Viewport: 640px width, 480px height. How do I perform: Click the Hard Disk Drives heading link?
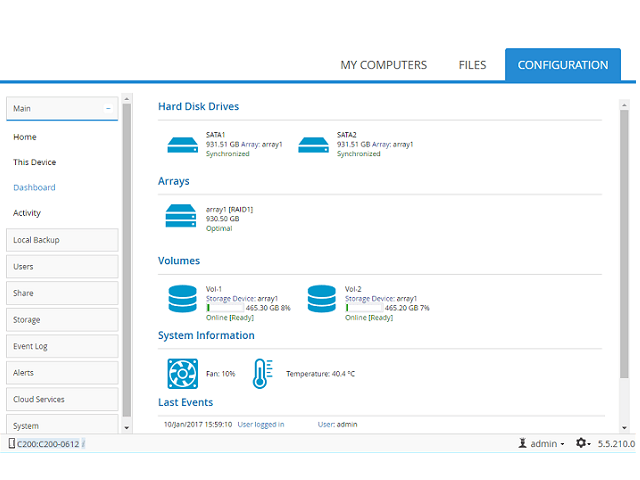[x=198, y=107]
